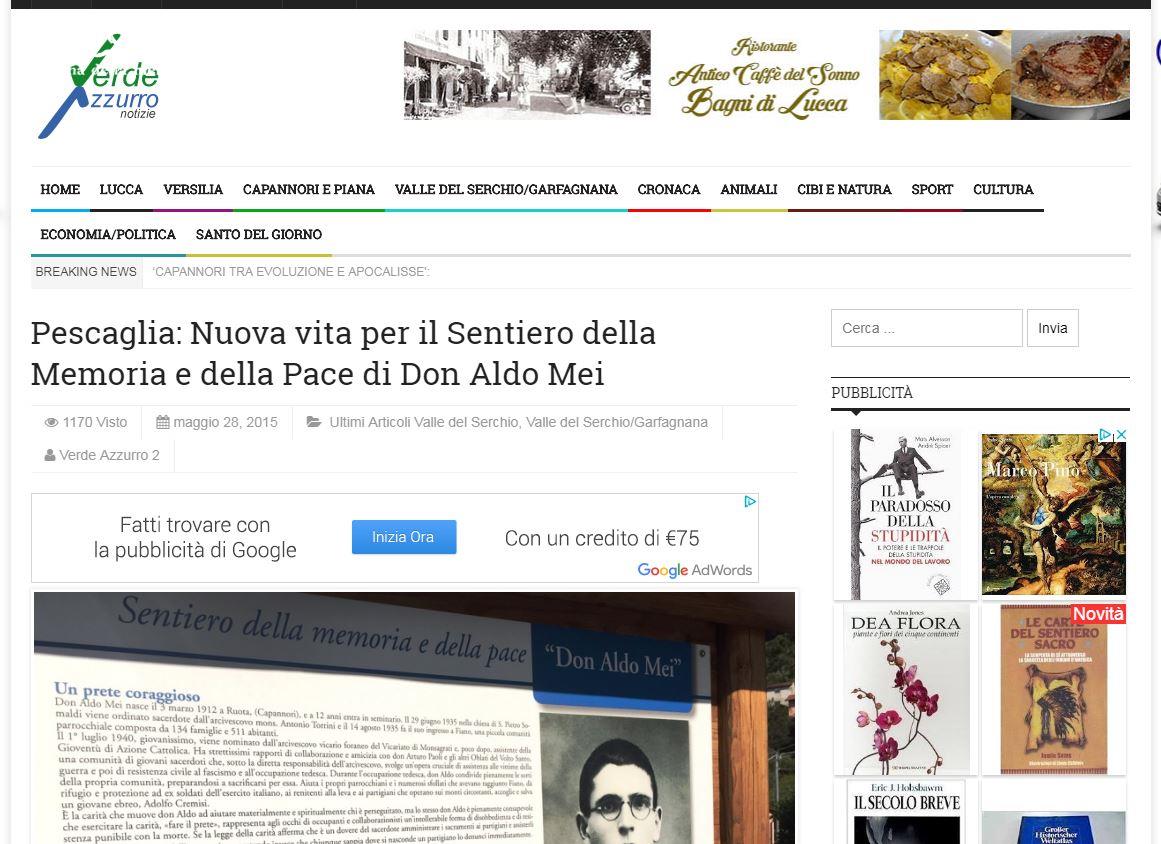Close the sidebar book advertisement
This screenshot has height=844, width=1161.
(x=1121, y=435)
